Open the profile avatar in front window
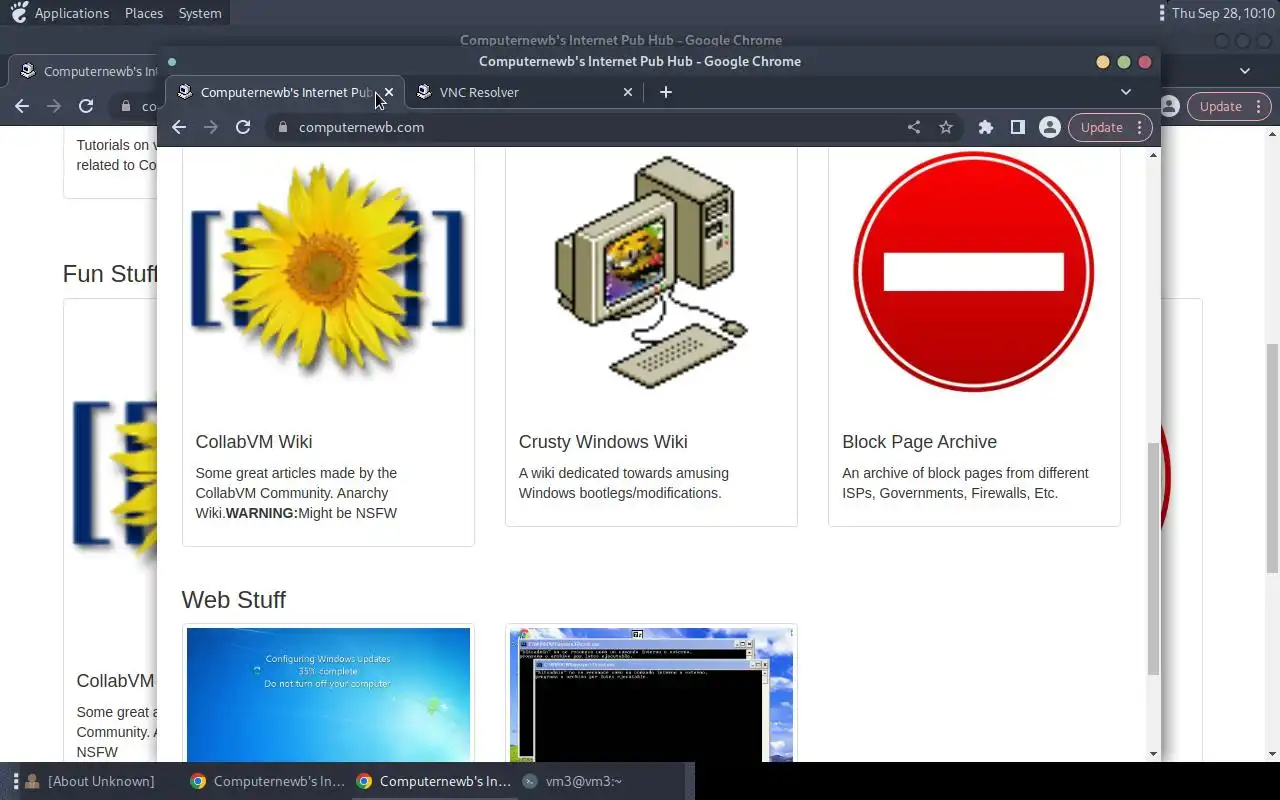The width and height of the screenshot is (1280, 800). pyautogui.click(x=1049, y=127)
